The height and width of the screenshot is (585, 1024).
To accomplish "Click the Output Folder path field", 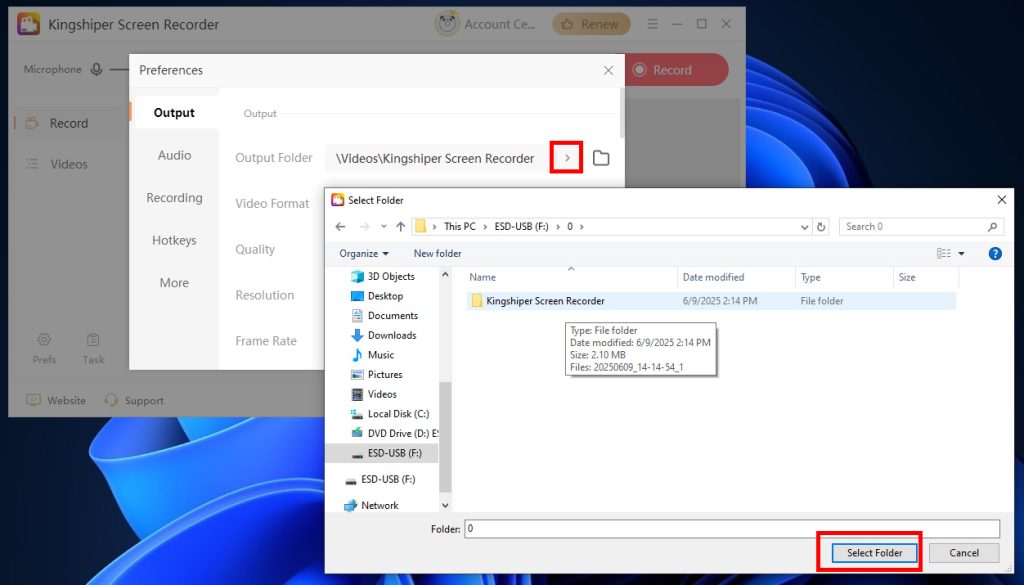I will (x=437, y=158).
